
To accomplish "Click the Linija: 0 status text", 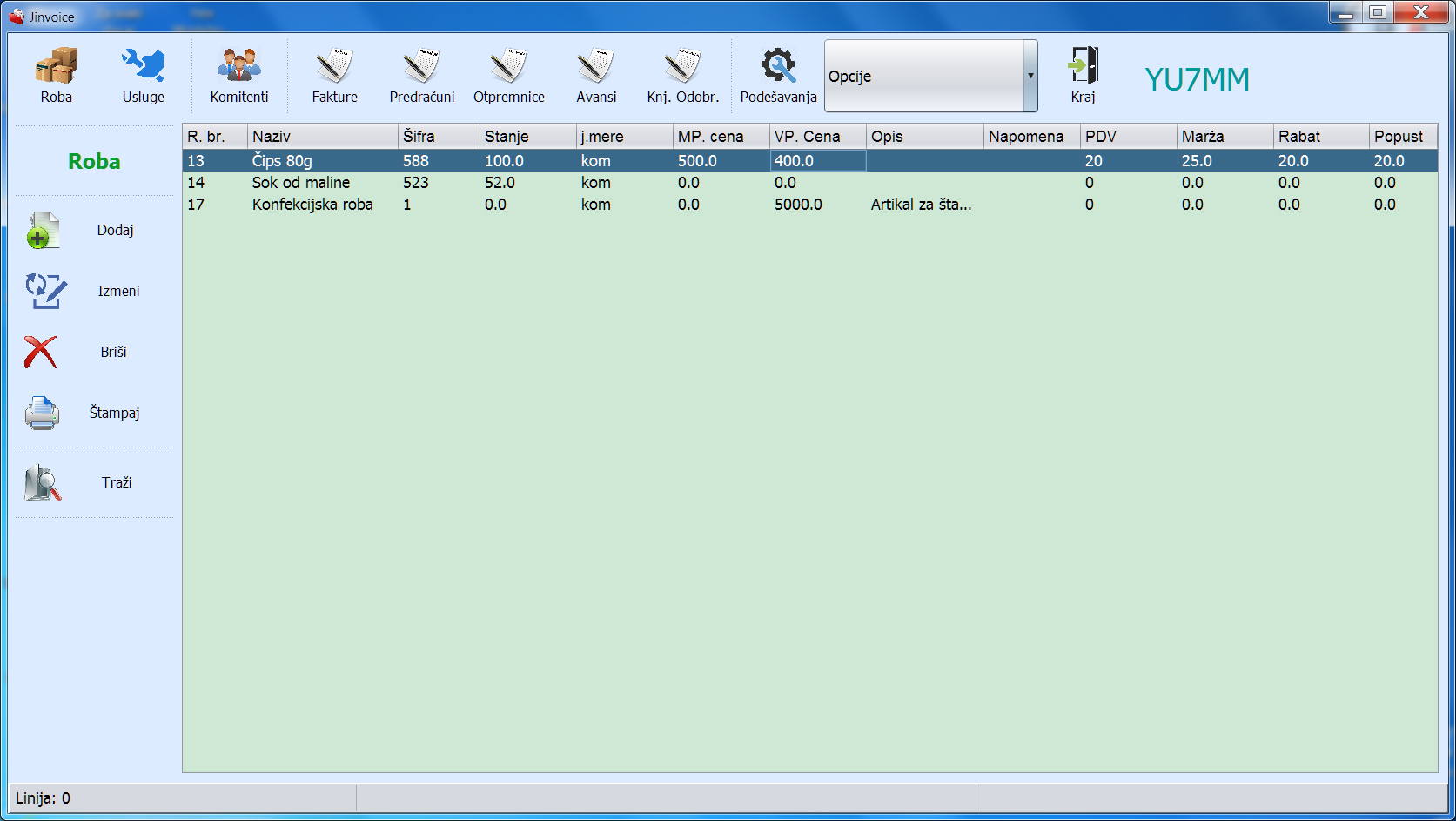I will [x=43, y=798].
